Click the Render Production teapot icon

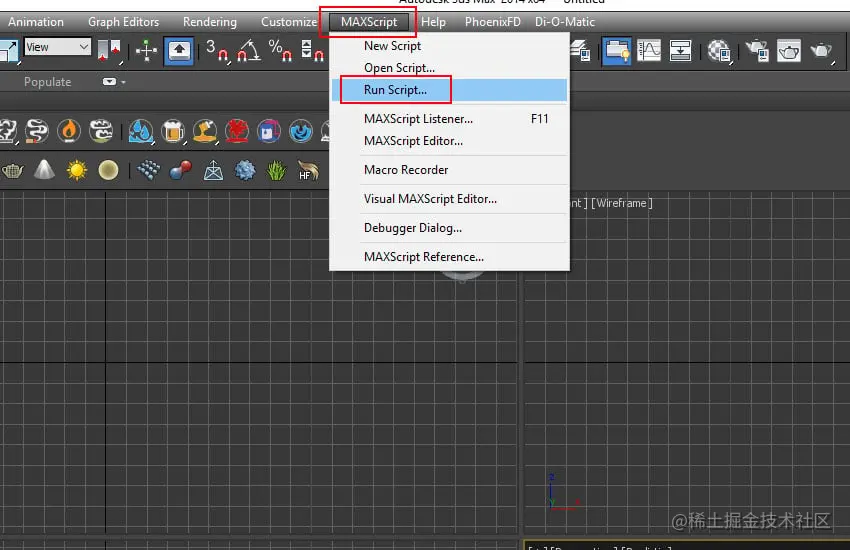pos(822,51)
